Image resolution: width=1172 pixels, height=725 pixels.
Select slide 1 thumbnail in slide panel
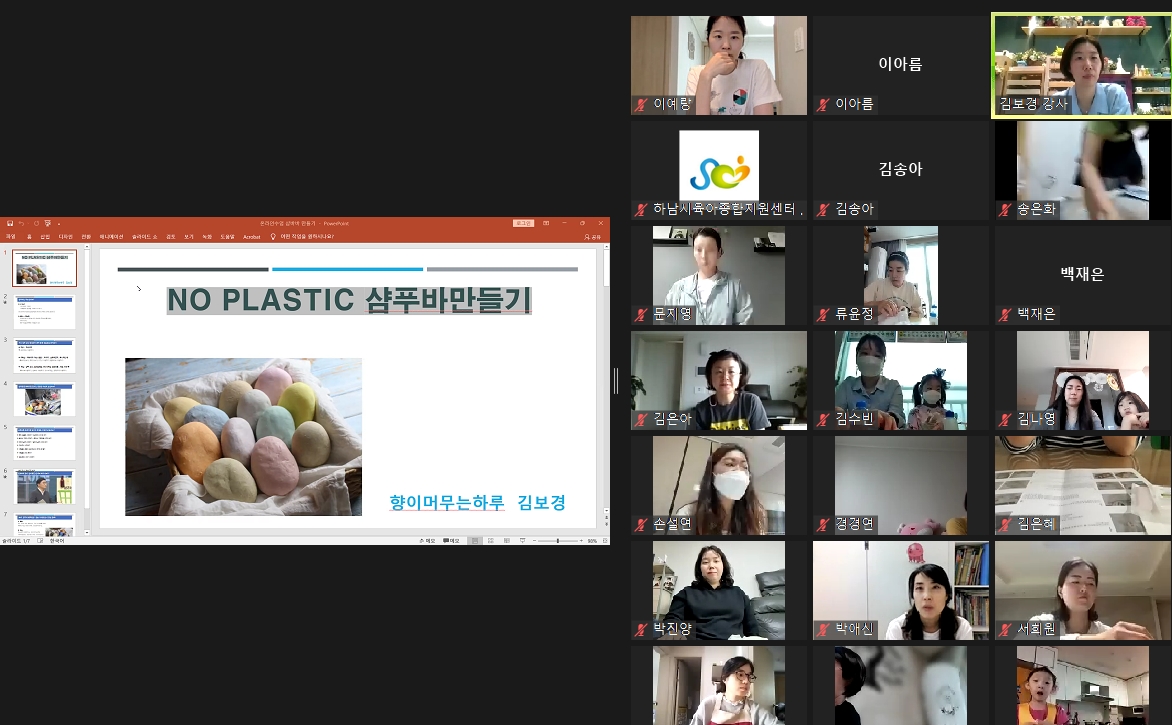44,268
